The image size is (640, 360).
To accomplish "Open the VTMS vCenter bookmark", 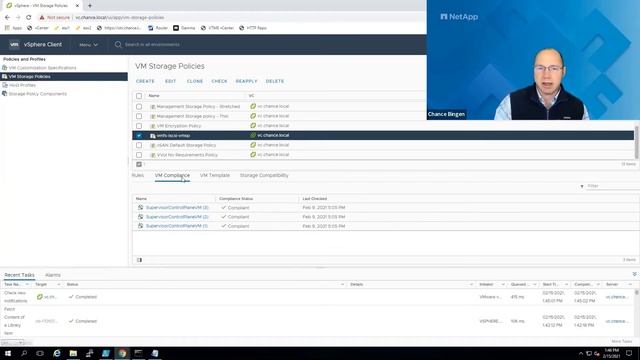I will tap(217, 28).
